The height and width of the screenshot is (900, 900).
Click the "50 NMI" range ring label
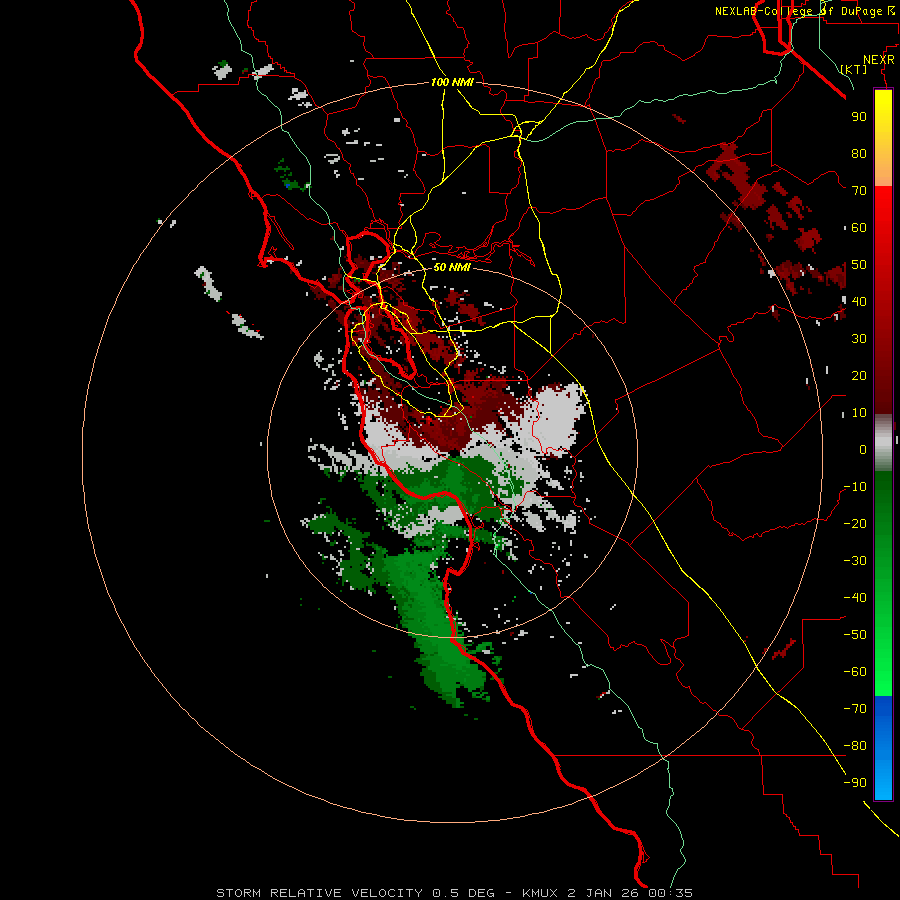click(x=452, y=267)
